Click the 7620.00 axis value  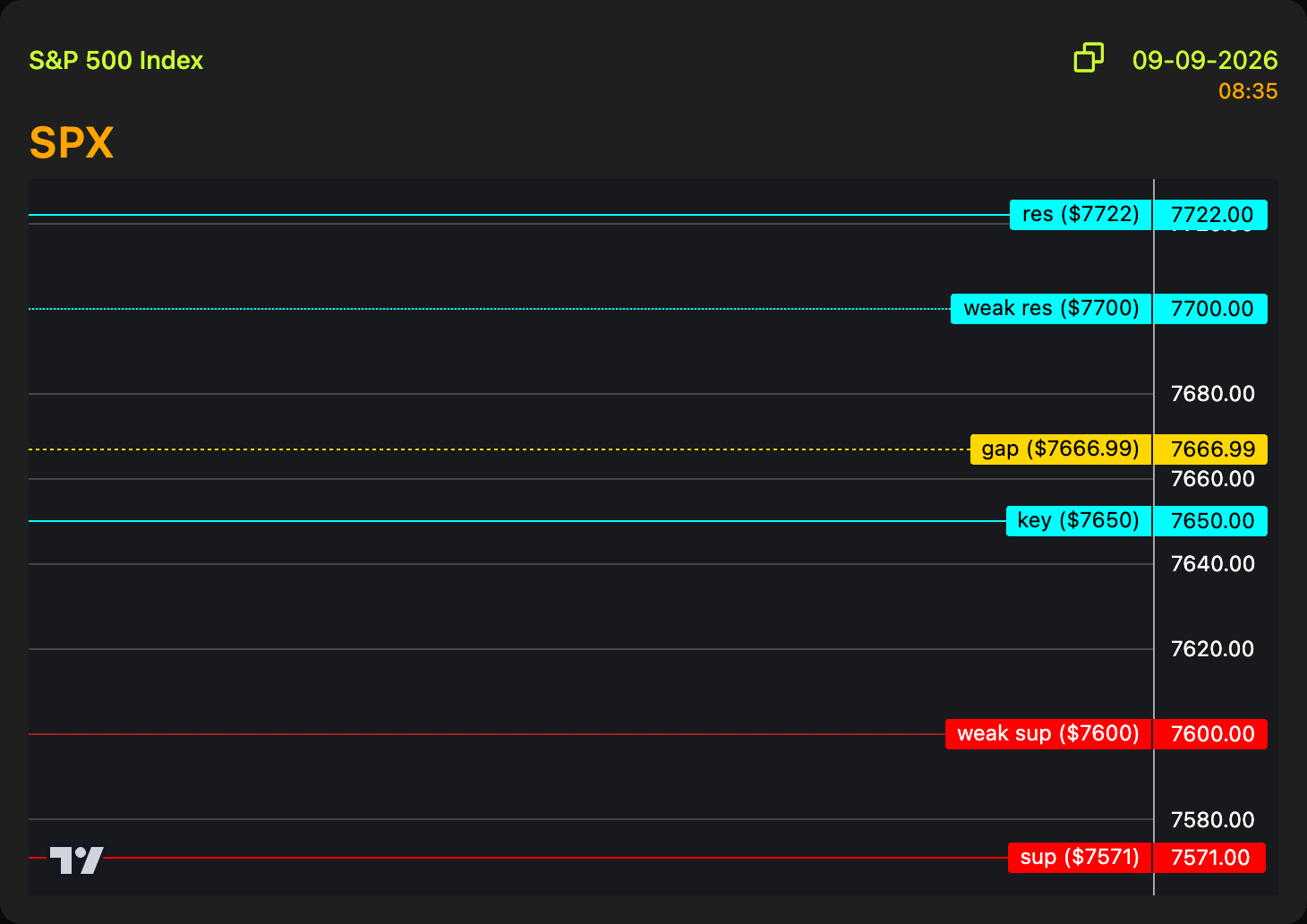(1213, 649)
